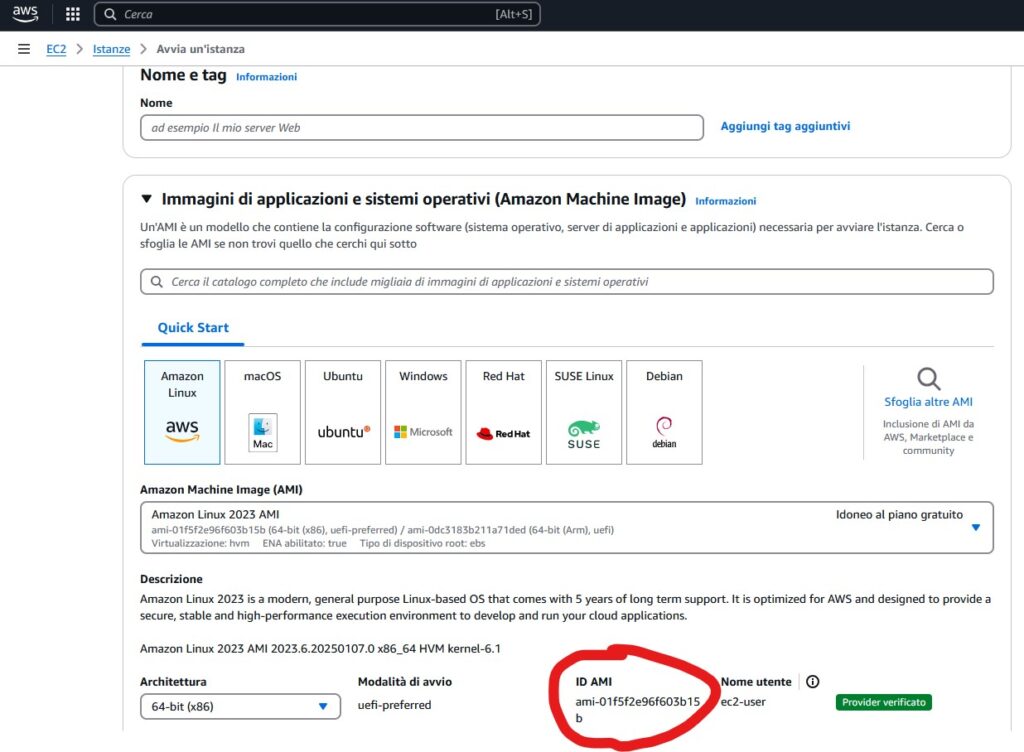This screenshot has height=752, width=1024.
Task: Click the Amazon Linux 2023 AMI 2023.6.20250107.0 text
Action: click(x=320, y=648)
